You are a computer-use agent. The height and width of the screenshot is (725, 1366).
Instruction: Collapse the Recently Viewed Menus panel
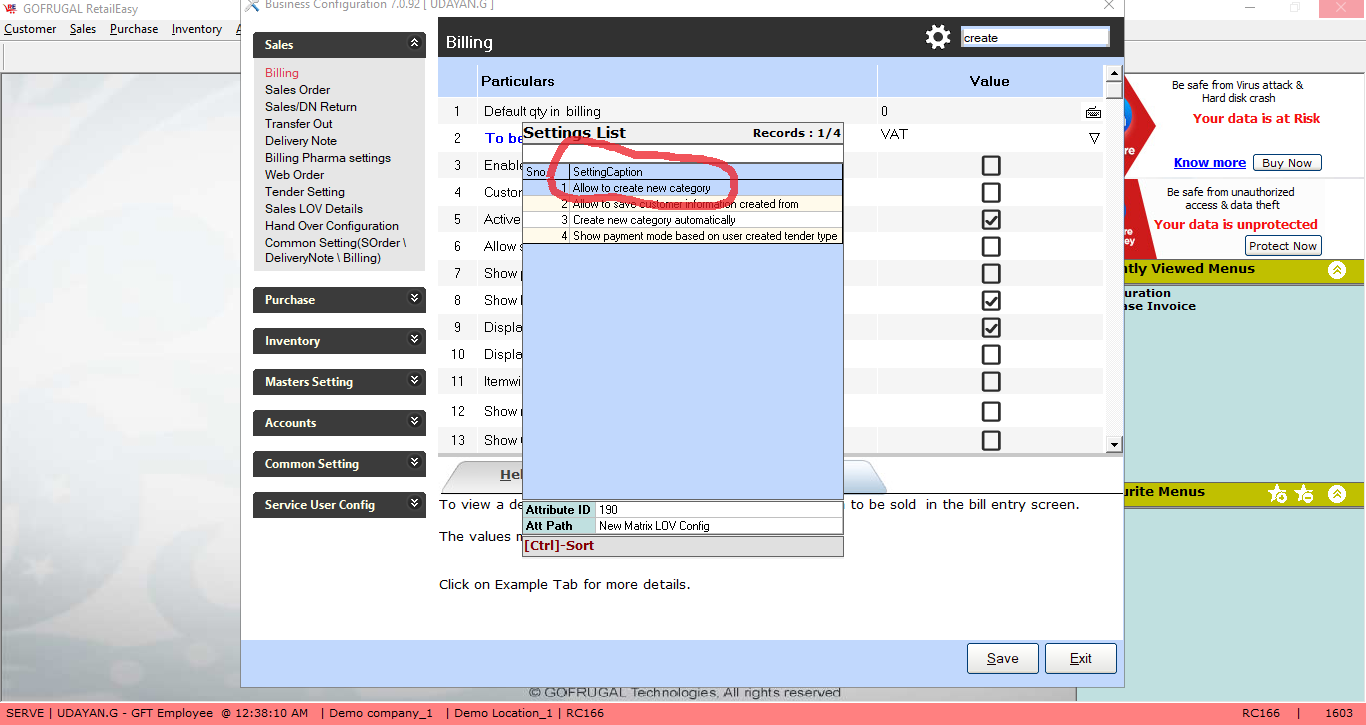click(1337, 270)
